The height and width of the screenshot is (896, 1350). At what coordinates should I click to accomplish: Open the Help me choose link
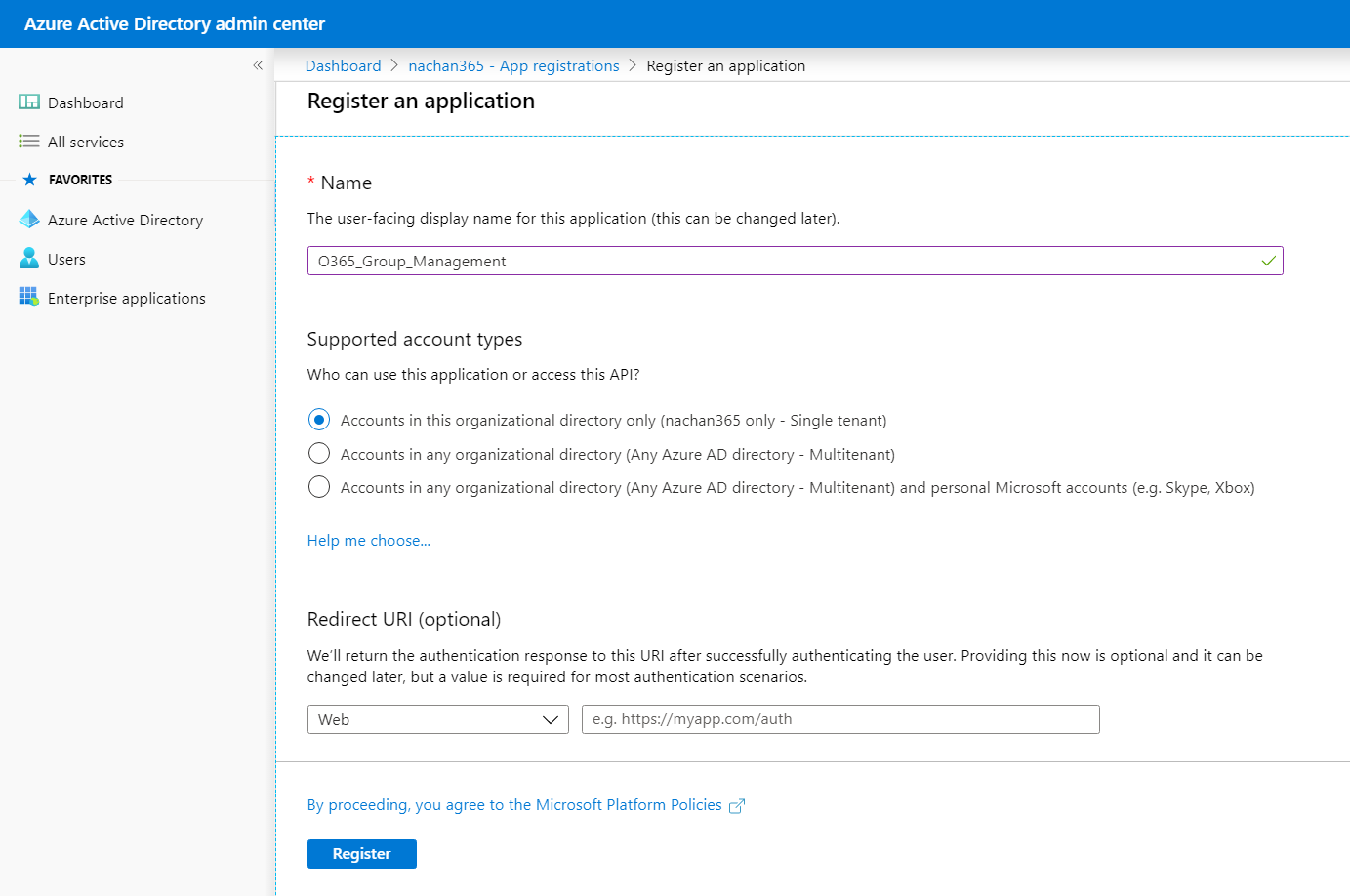click(368, 541)
